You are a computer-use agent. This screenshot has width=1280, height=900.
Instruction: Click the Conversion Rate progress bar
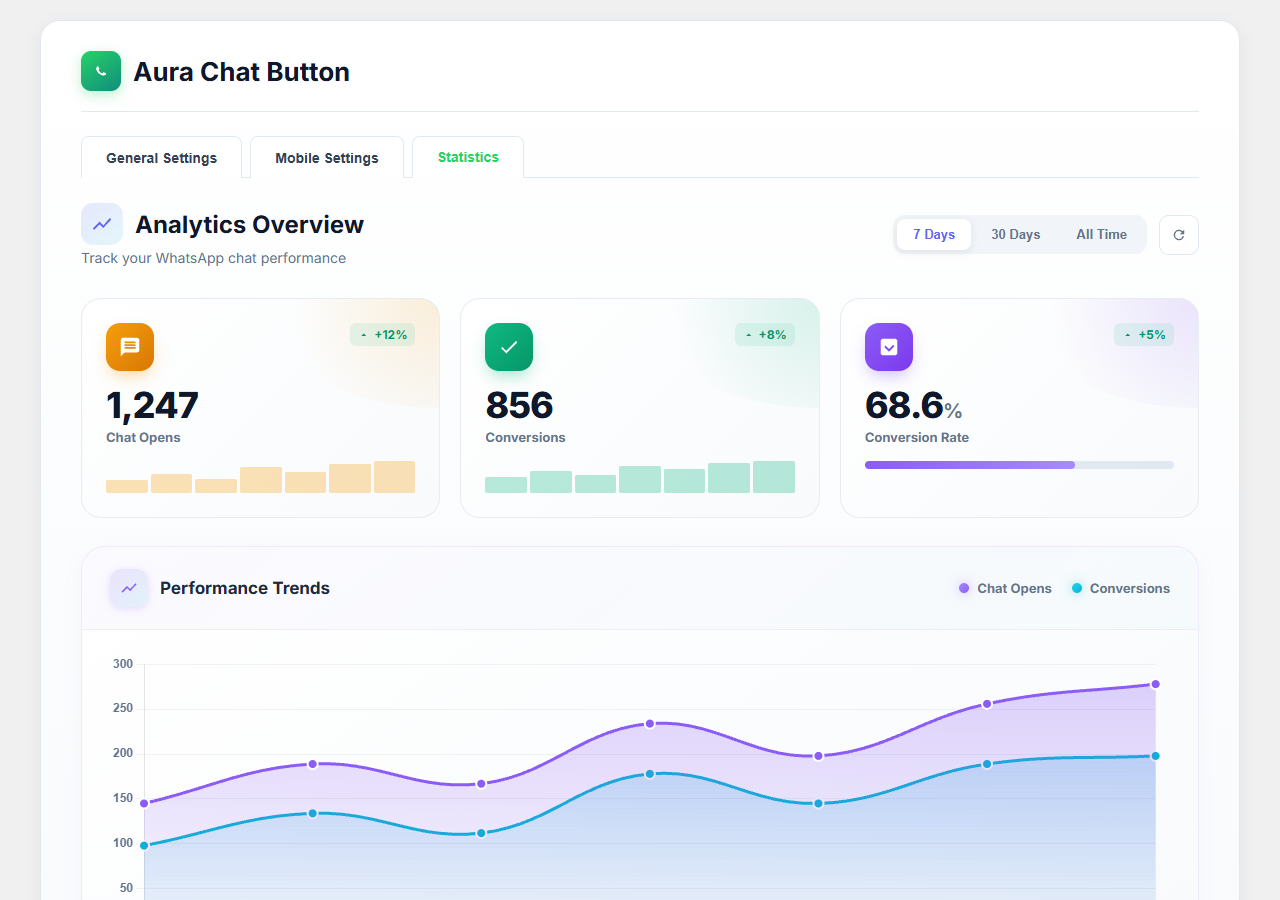point(1019,464)
